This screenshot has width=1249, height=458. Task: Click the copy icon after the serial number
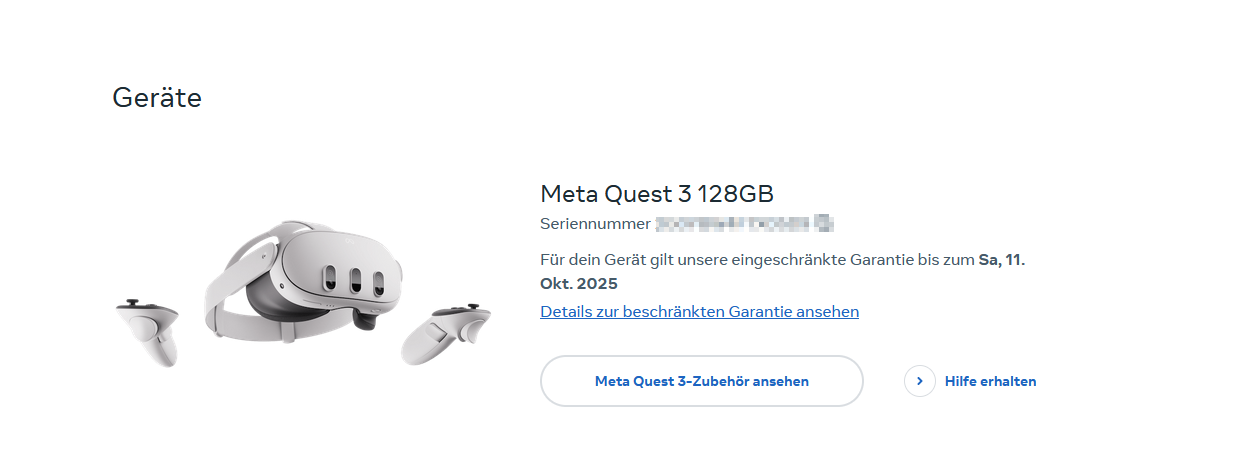823,222
